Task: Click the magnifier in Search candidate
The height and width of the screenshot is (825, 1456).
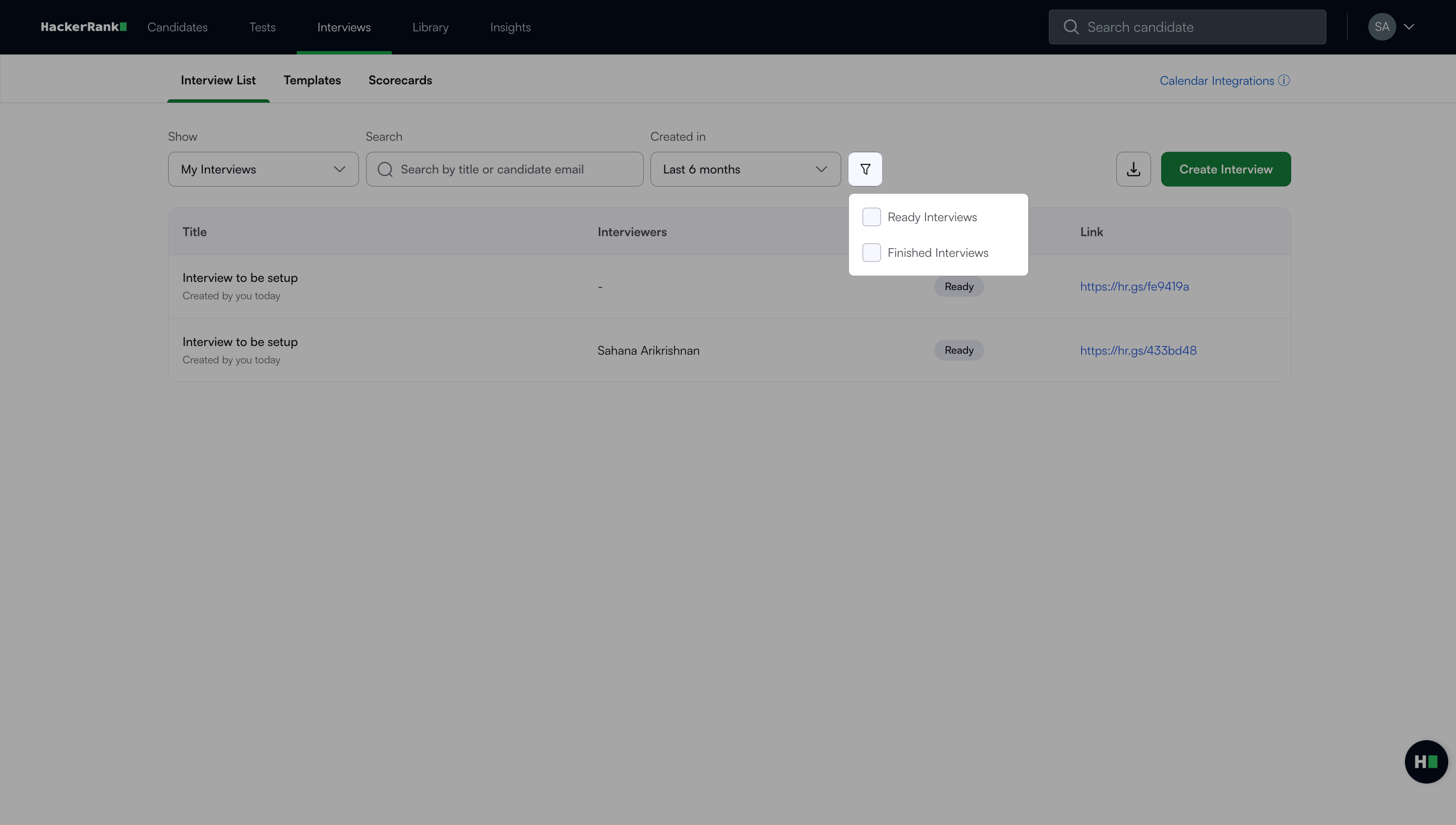Action: 1071,27
